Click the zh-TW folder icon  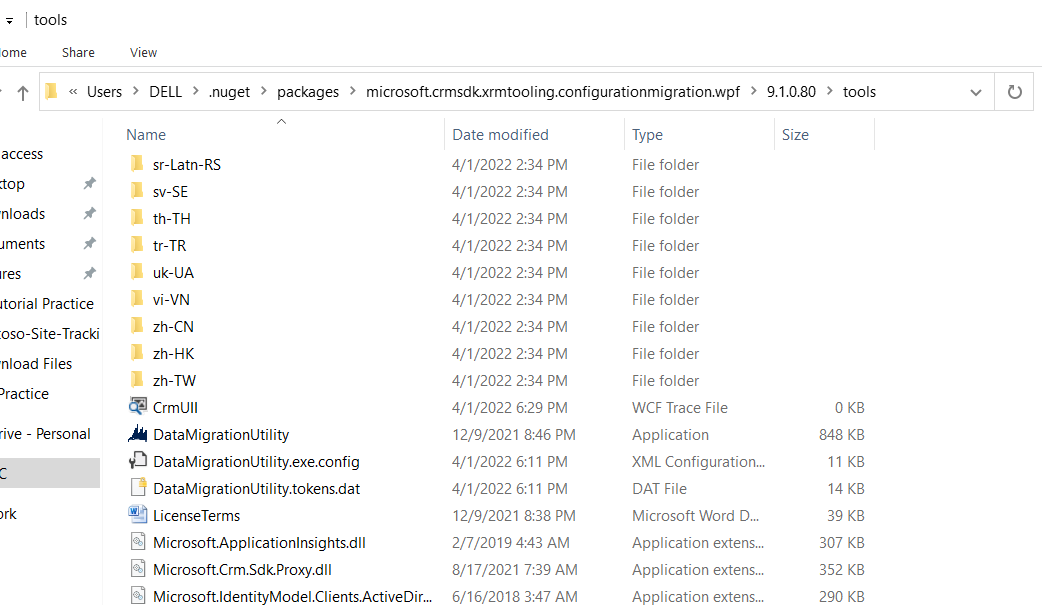point(138,381)
